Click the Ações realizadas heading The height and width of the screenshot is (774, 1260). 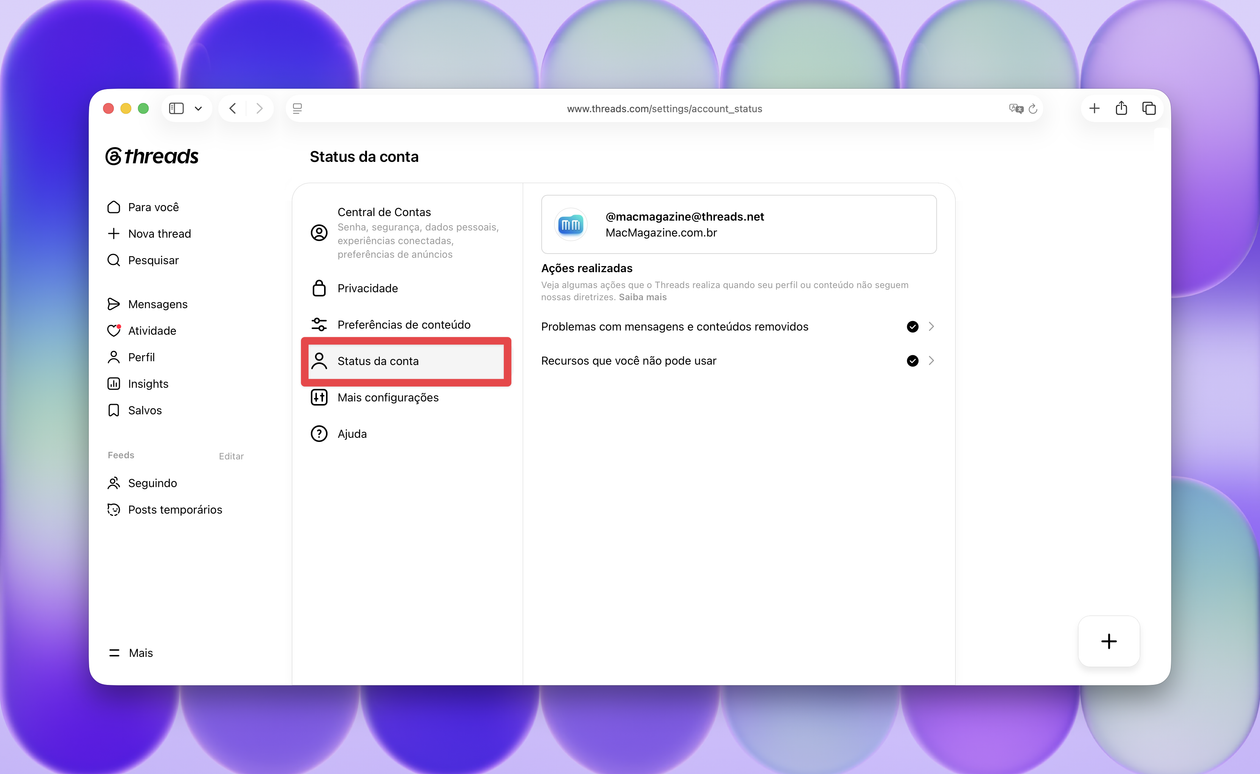pos(587,268)
